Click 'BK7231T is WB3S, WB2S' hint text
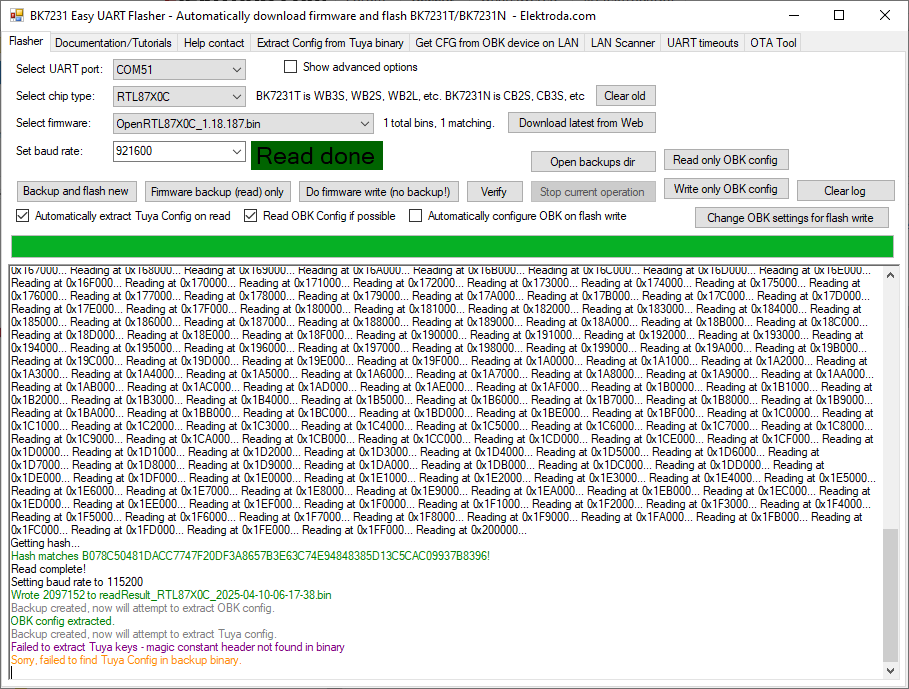Viewport: 909px width, 689px height. (x=420, y=96)
